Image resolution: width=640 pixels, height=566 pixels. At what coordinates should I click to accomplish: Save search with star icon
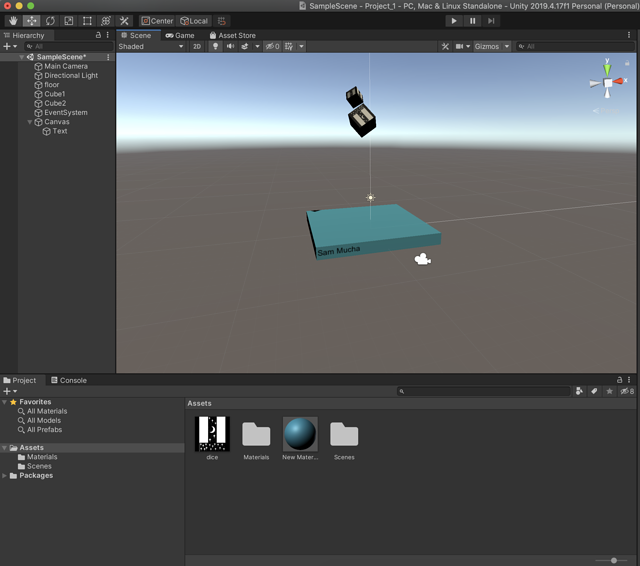tap(609, 391)
